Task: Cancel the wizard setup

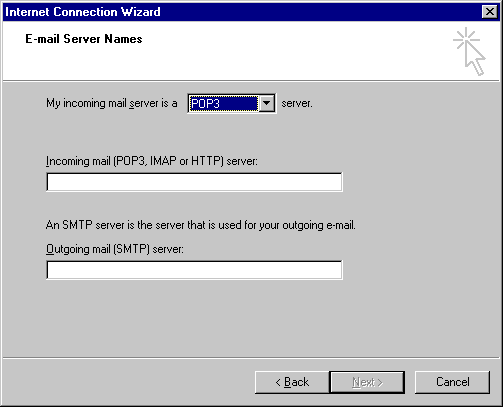Action: [452, 382]
